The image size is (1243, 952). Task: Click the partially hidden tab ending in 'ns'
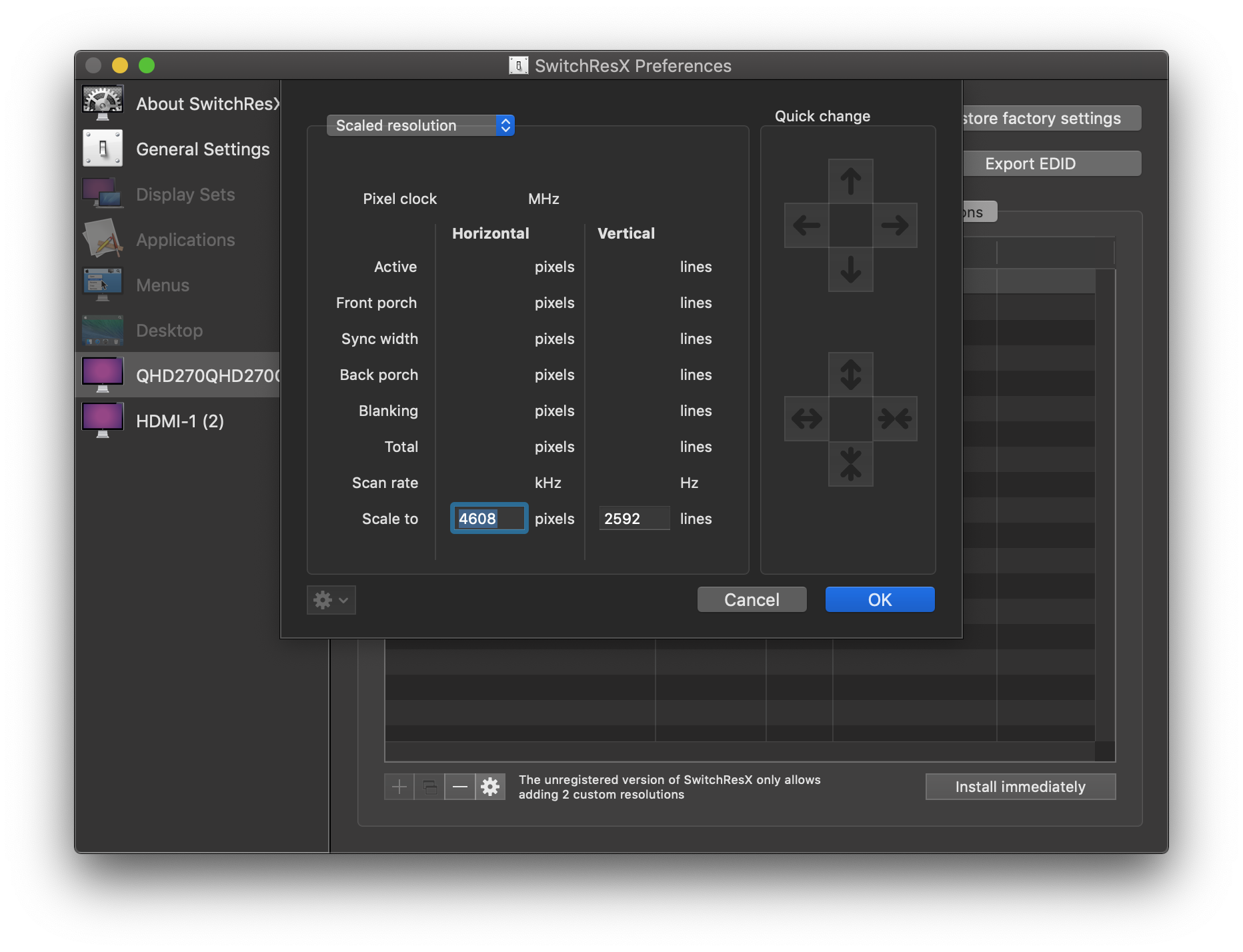pos(979,212)
